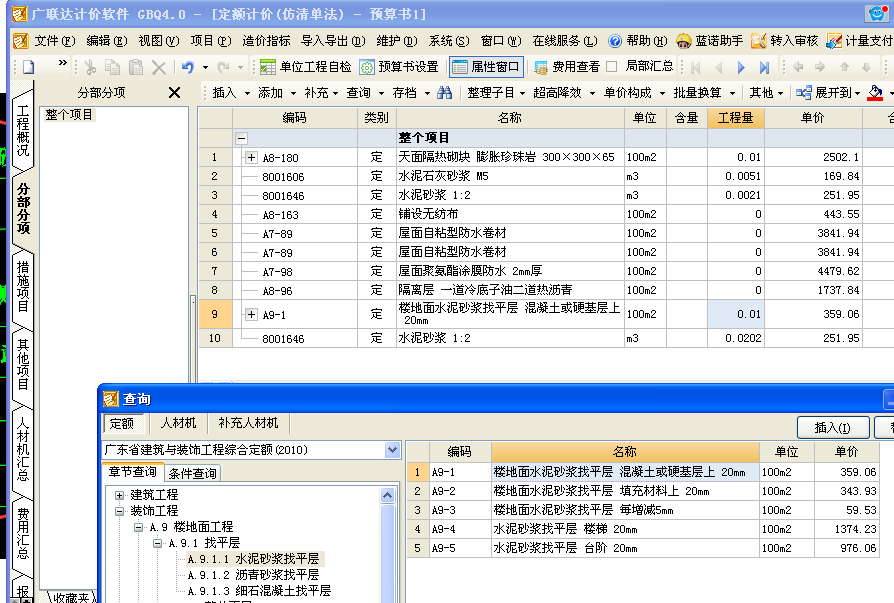Click tree scrollbar up arrow
This screenshot has width=894, height=603.
click(x=387, y=495)
